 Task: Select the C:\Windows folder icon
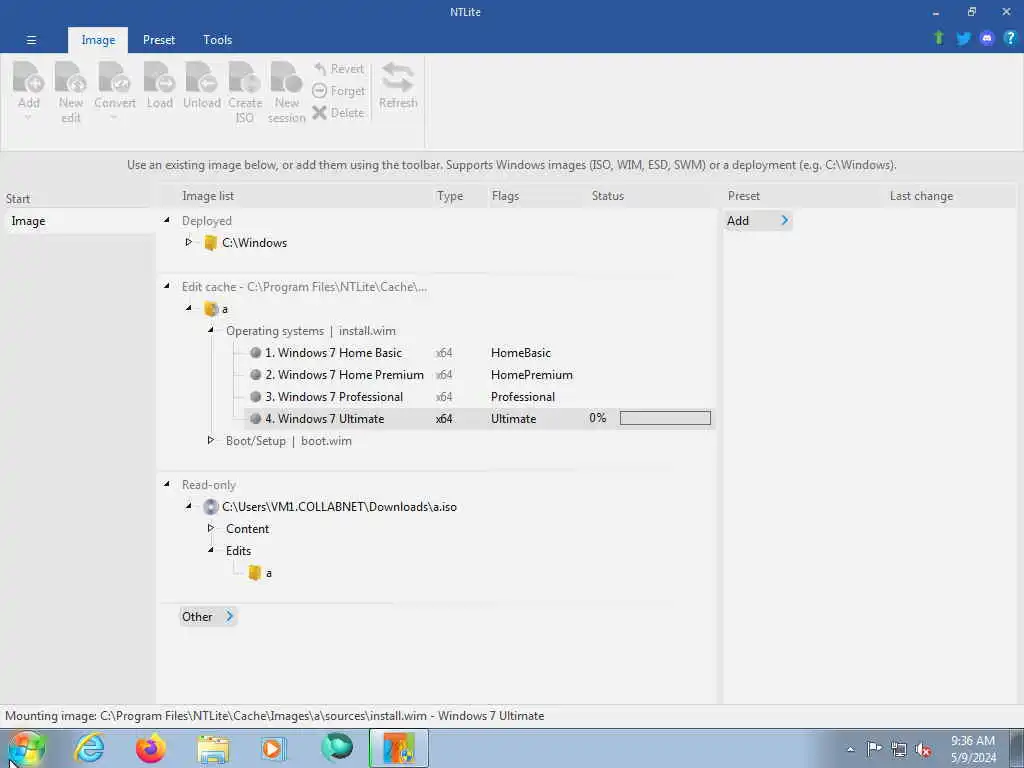(210, 243)
